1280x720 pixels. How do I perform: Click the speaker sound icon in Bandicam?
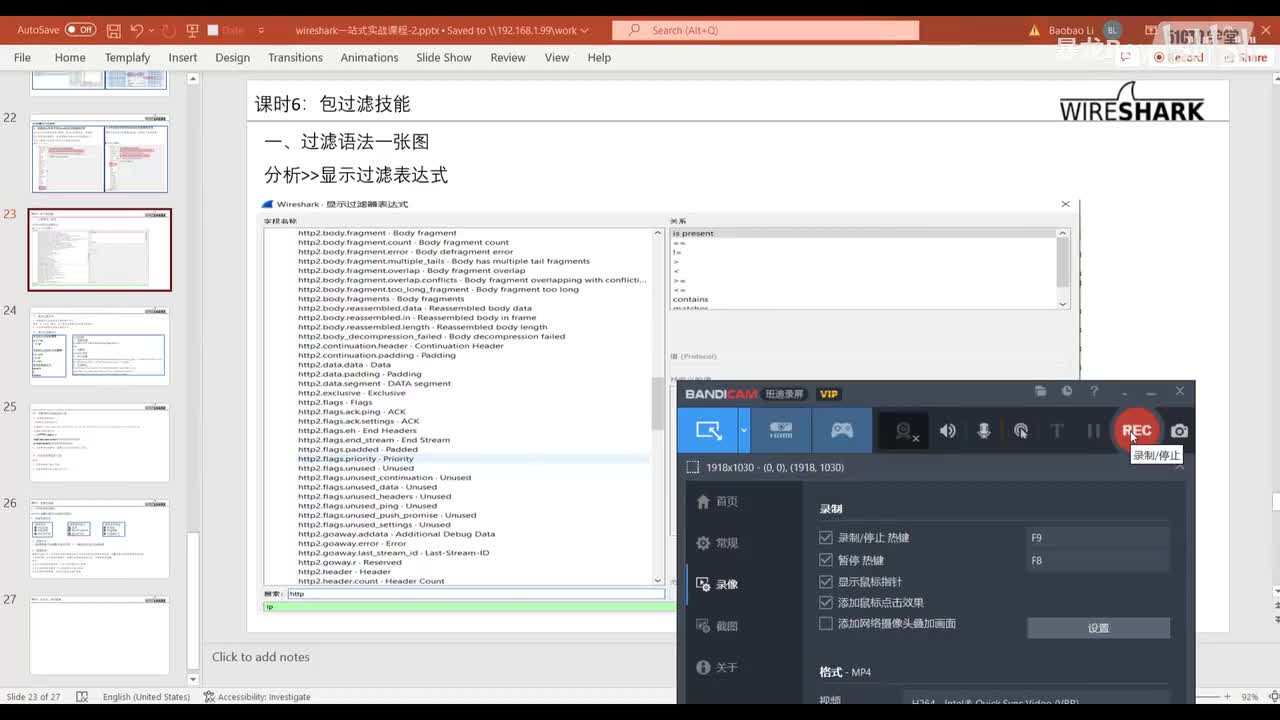(x=947, y=431)
